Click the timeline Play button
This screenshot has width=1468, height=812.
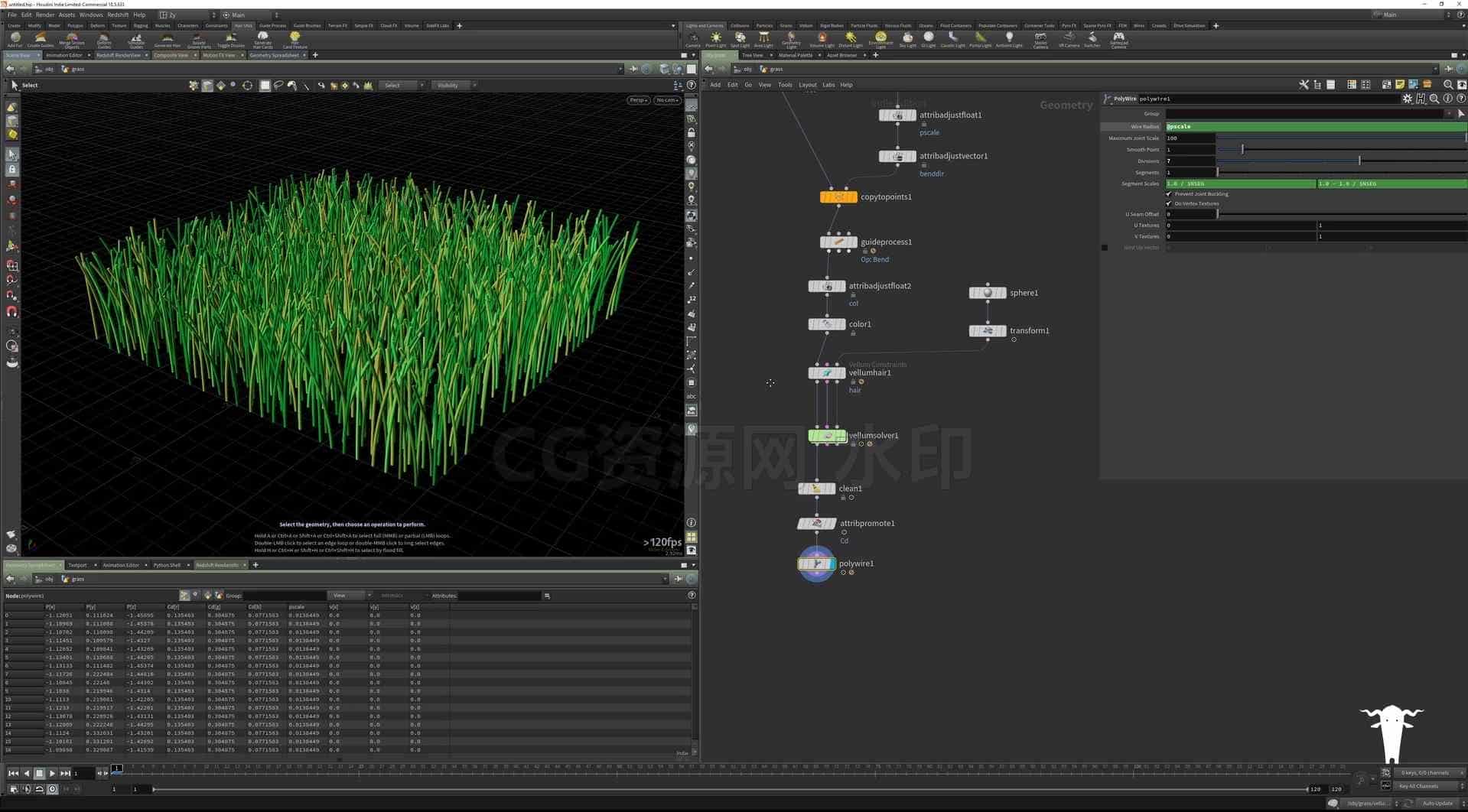(x=52, y=773)
